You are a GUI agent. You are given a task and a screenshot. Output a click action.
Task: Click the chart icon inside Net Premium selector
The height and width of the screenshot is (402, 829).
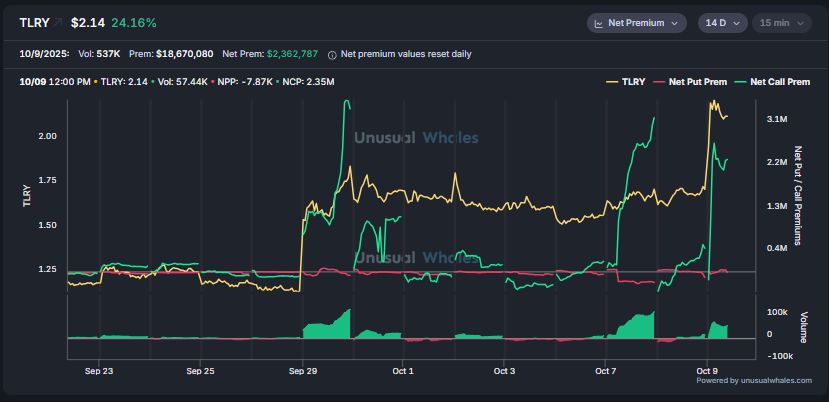(x=598, y=22)
